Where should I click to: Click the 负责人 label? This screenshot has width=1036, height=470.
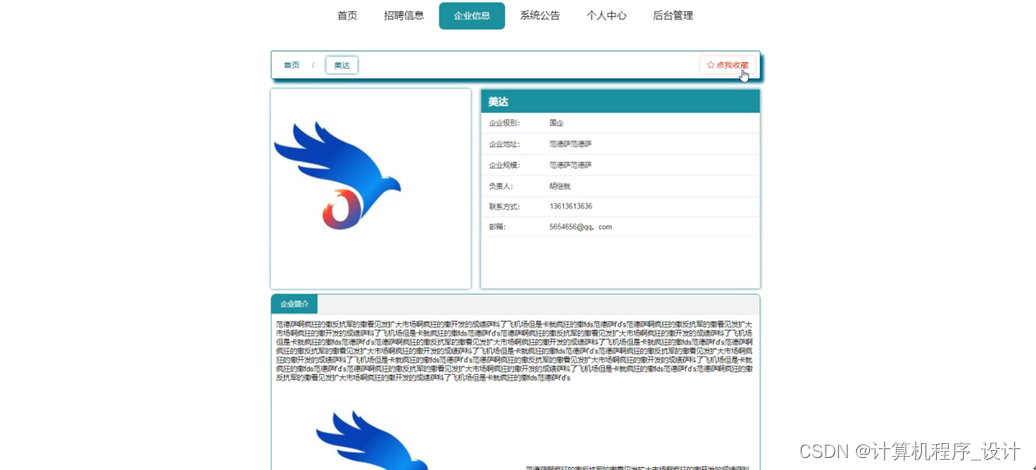501,186
